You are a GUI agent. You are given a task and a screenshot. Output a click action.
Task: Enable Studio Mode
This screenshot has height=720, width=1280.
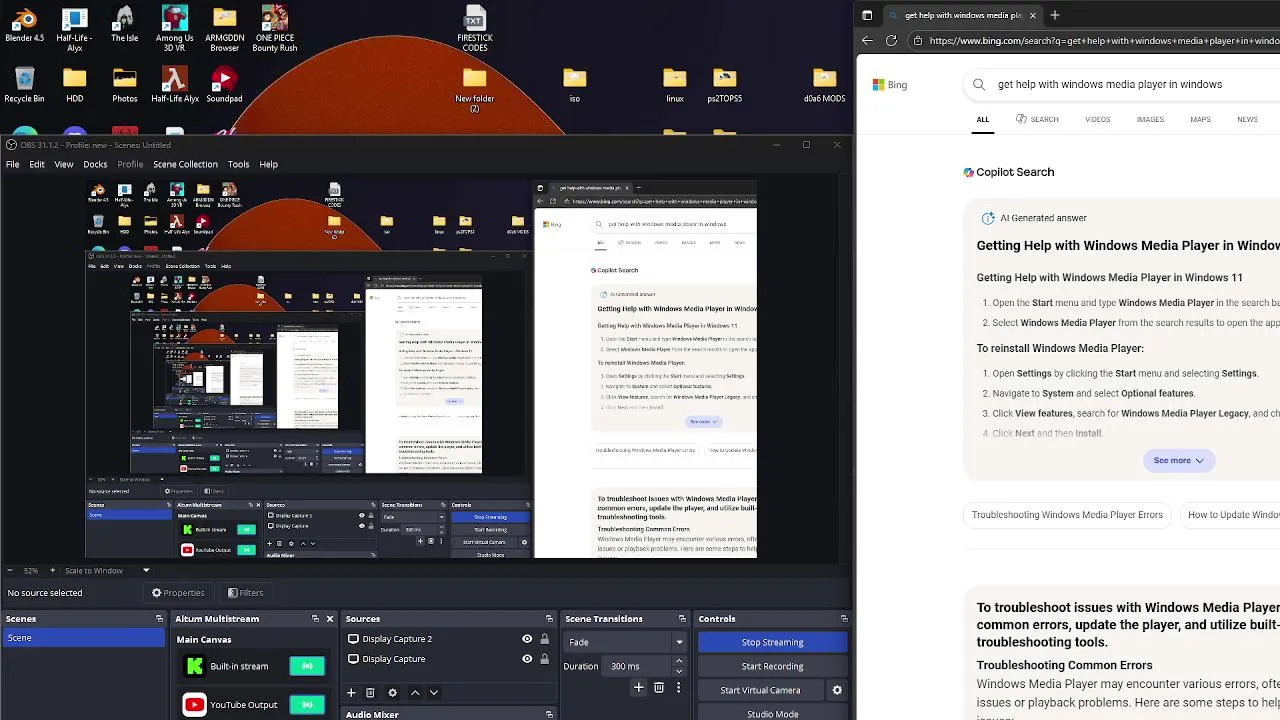[772, 714]
